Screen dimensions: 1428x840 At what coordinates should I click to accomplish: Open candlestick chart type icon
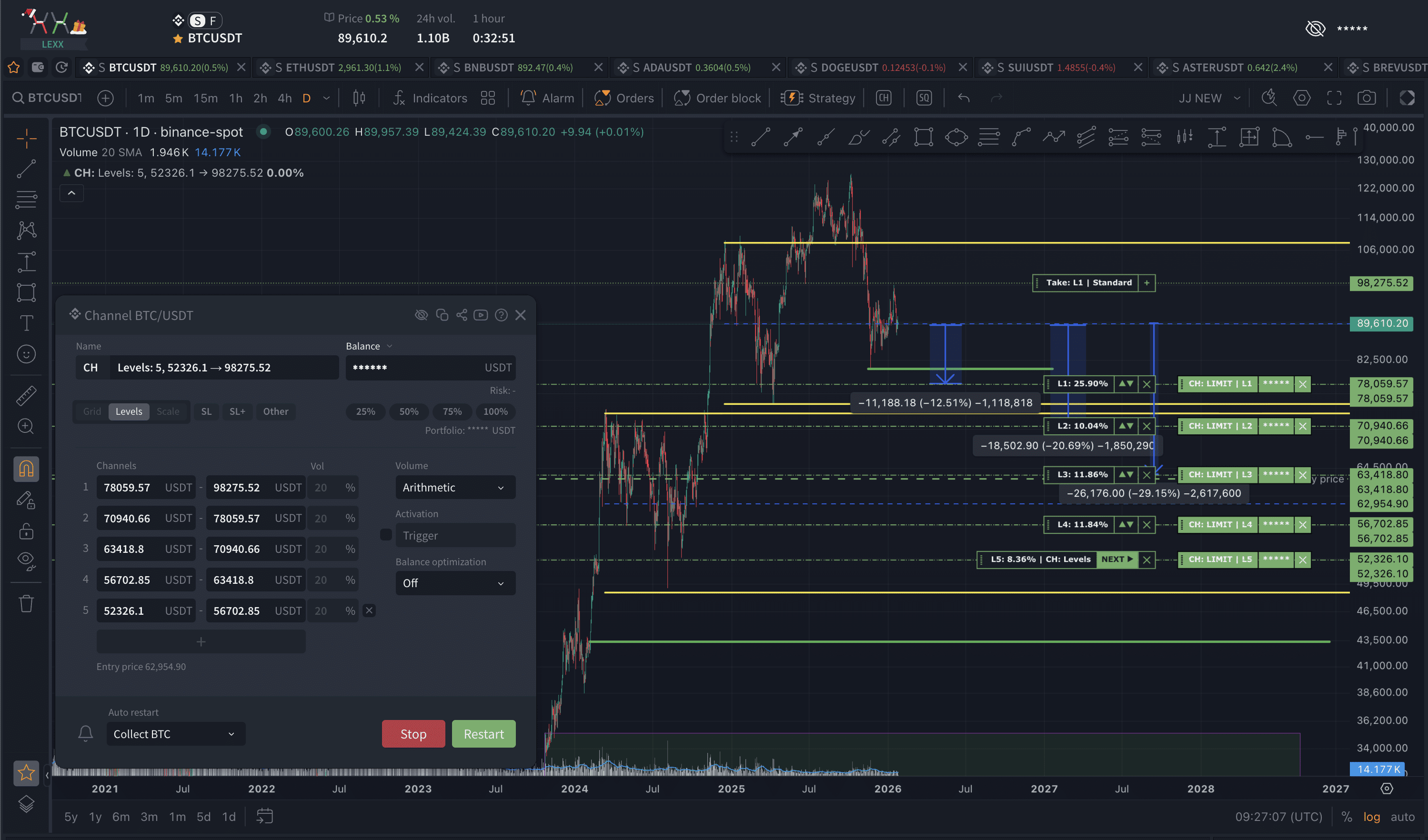pos(359,98)
